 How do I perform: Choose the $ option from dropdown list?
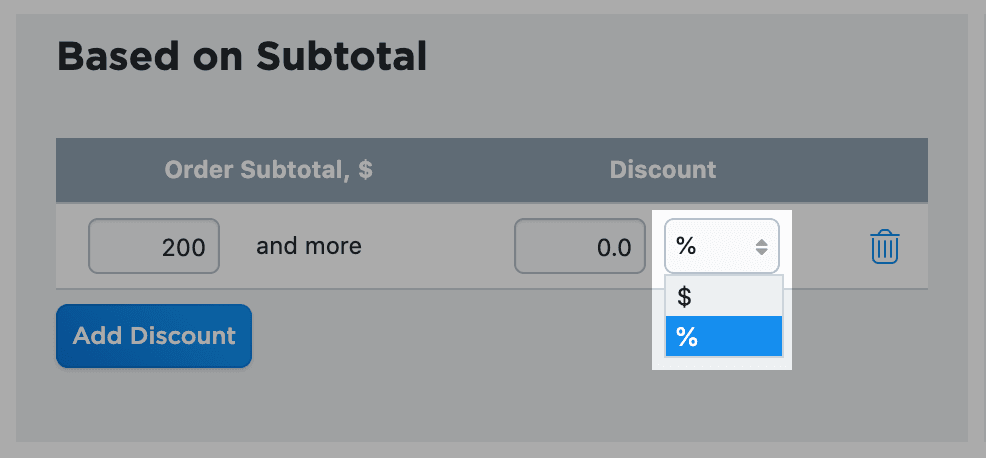click(x=723, y=296)
